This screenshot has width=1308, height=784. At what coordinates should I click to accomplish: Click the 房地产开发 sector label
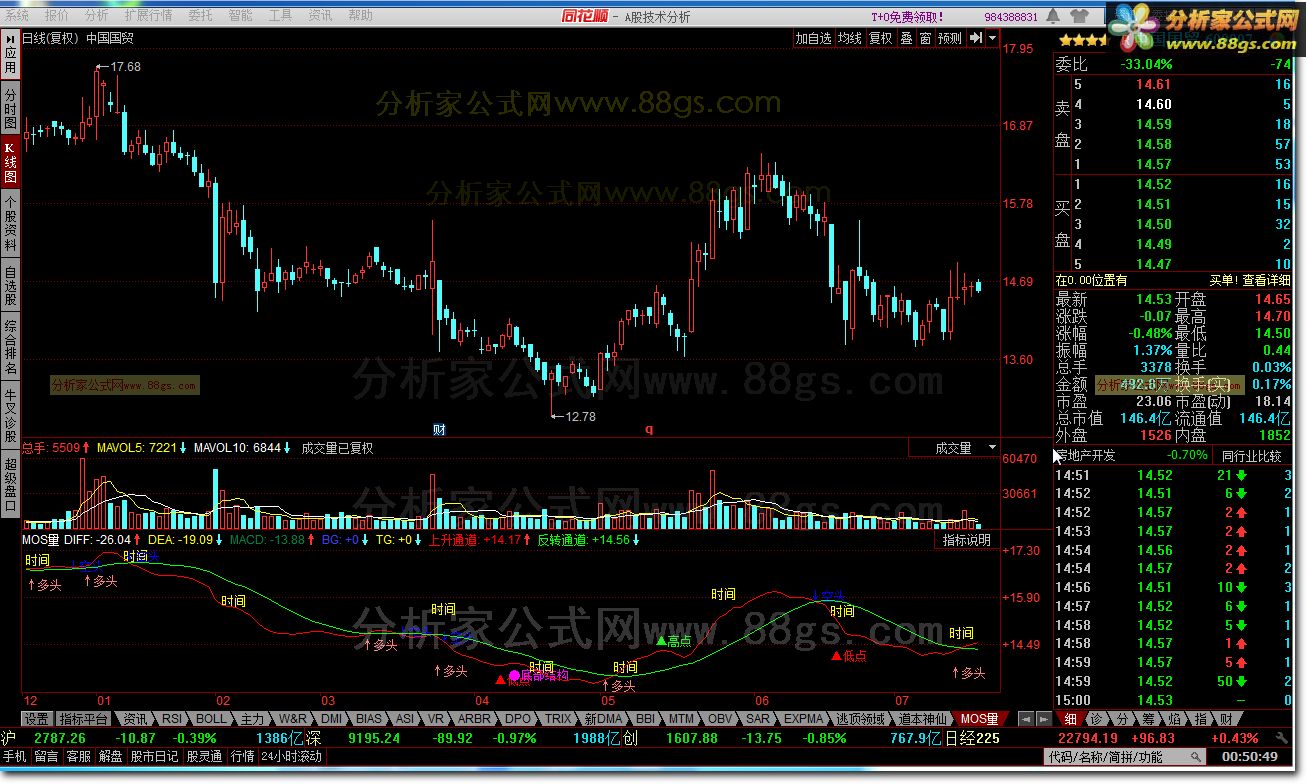(x=1088, y=456)
